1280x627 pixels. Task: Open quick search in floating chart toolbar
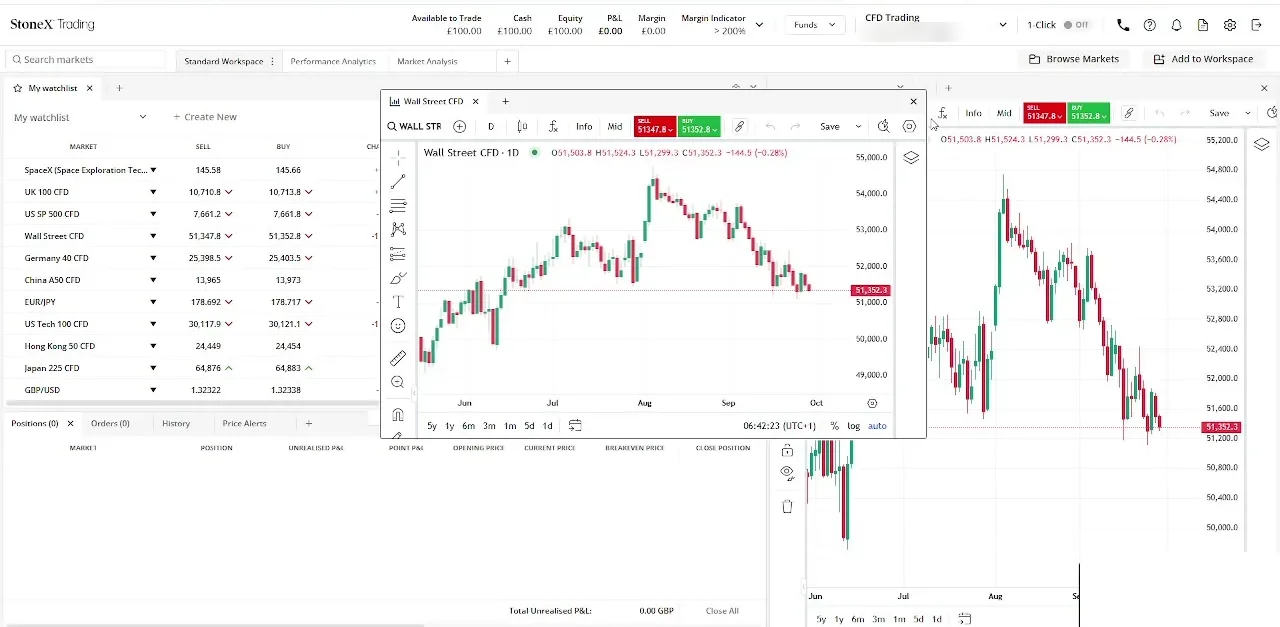coord(883,126)
